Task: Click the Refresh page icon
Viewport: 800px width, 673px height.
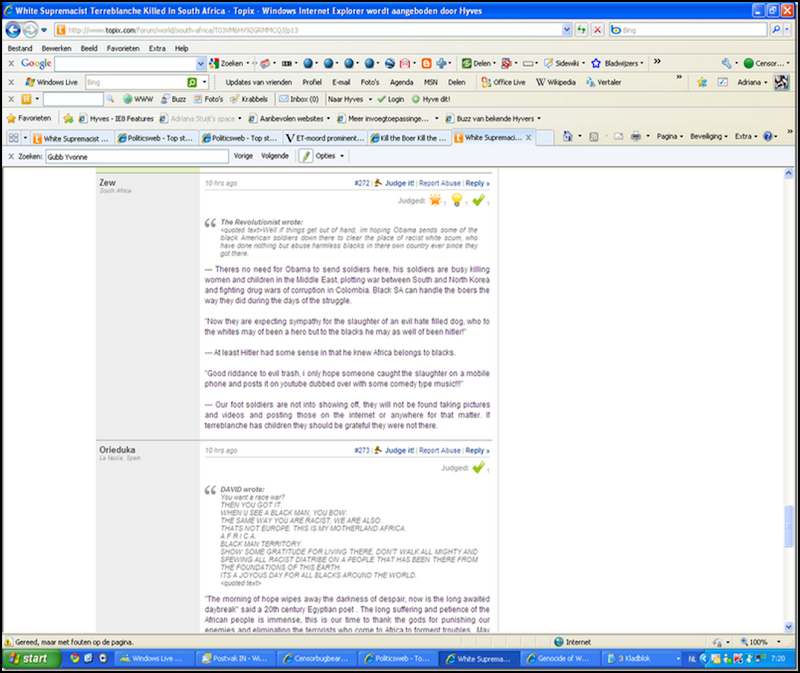Action: [x=581, y=30]
